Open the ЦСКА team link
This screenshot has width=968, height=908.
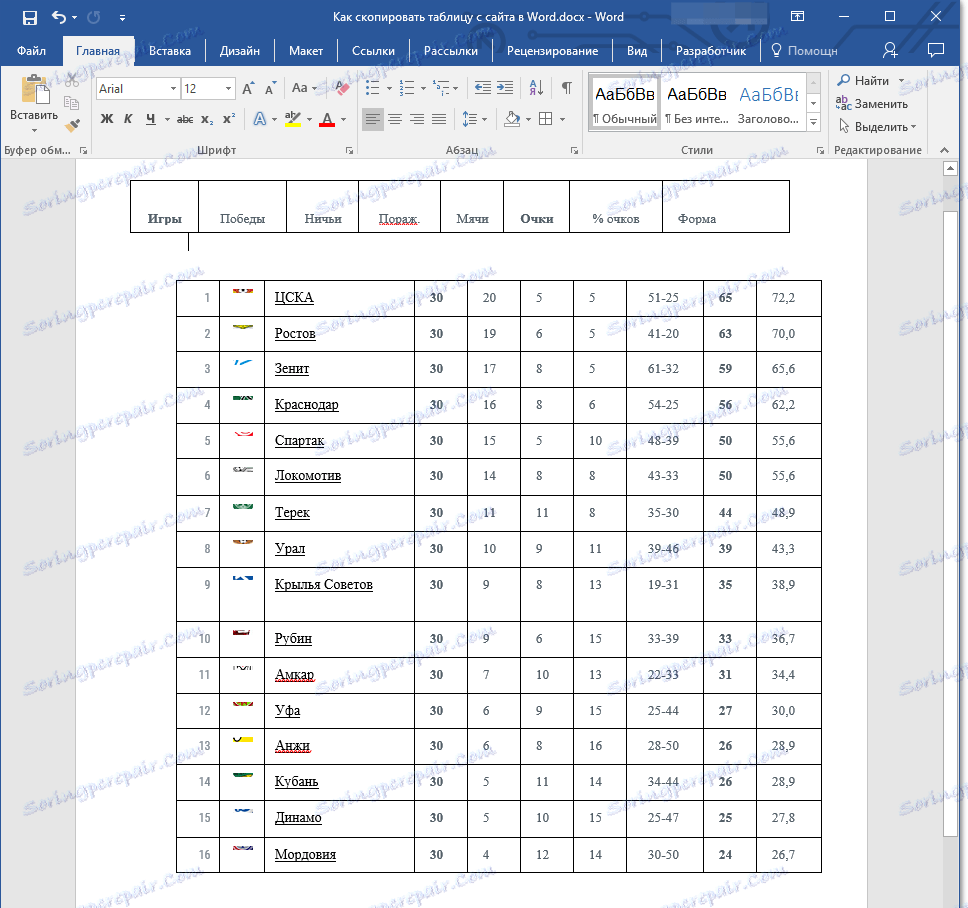click(x=294, y=298)
